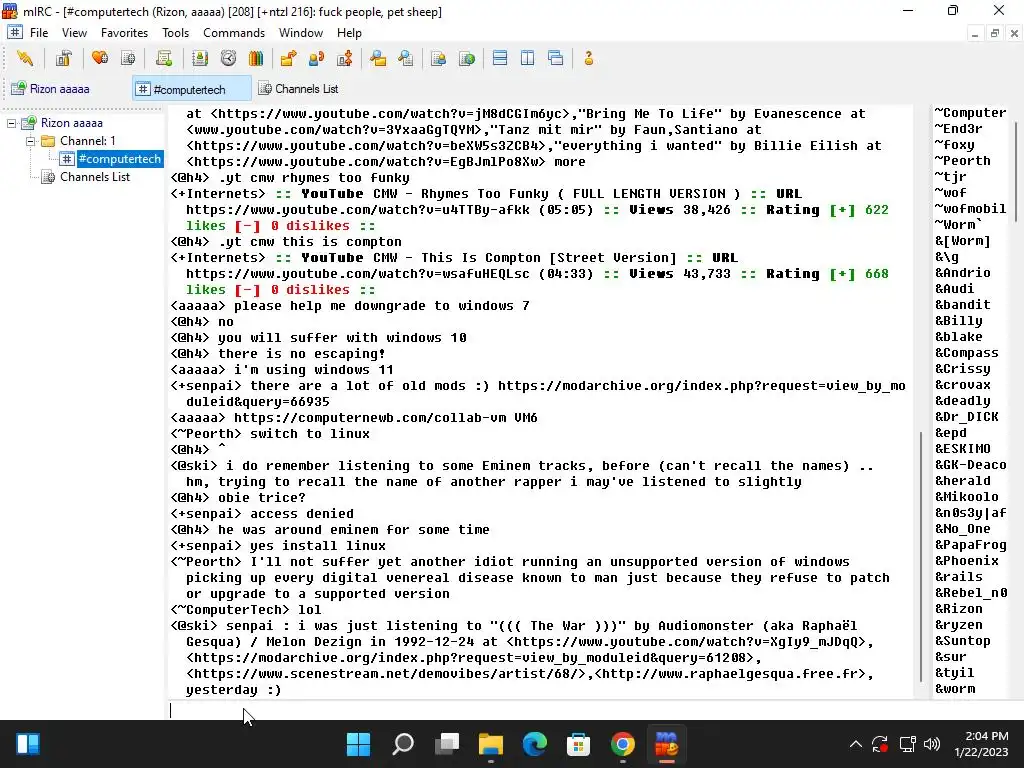
Task: Select &Rizon in the nick list
Action: point(959,609)
